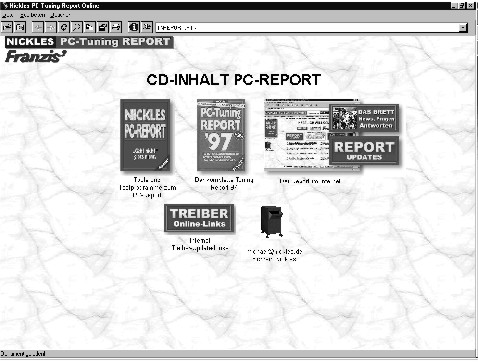Screen dimensions: 478x362
Task: Click the e-mail caption under the mailbox
Action: [x=275, y=255]
